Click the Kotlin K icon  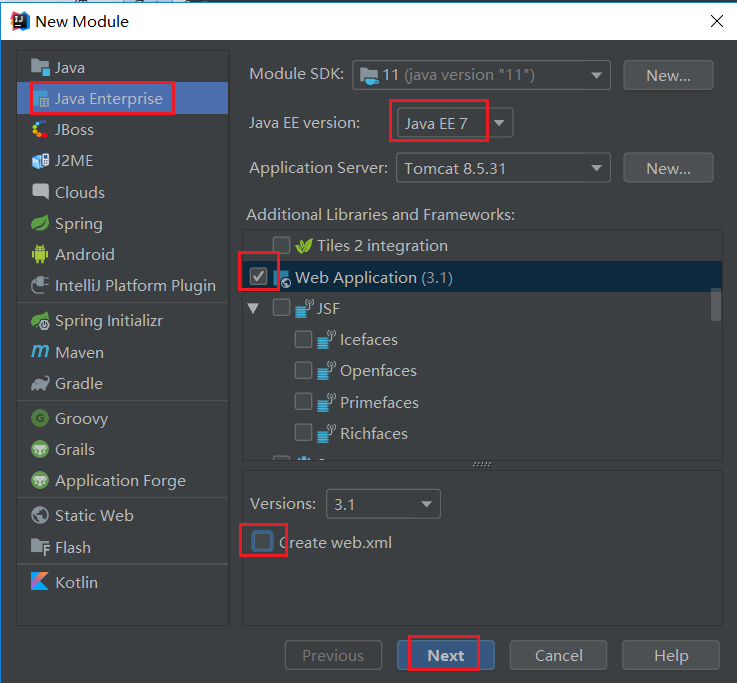tap(40, 581)
